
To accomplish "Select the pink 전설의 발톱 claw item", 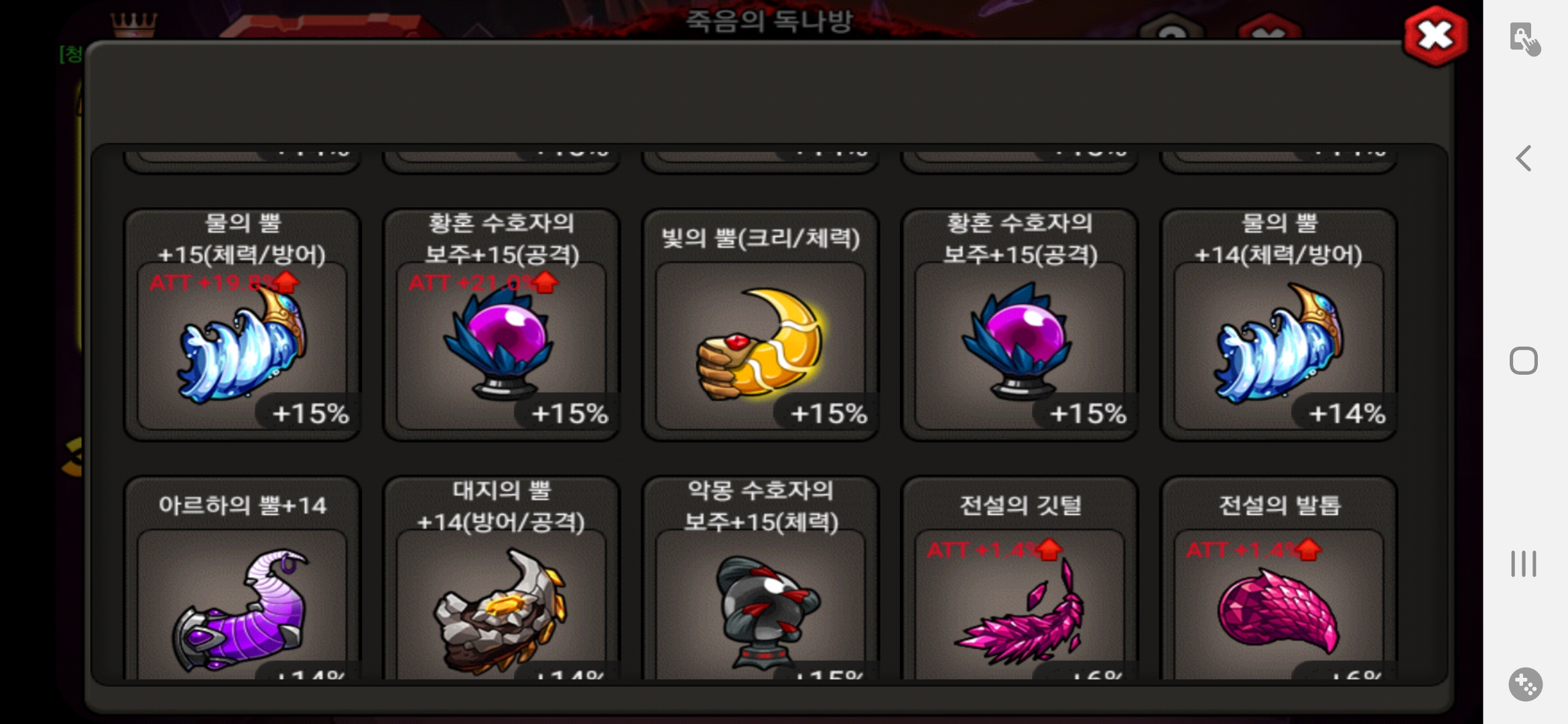I will (1279, 578).
